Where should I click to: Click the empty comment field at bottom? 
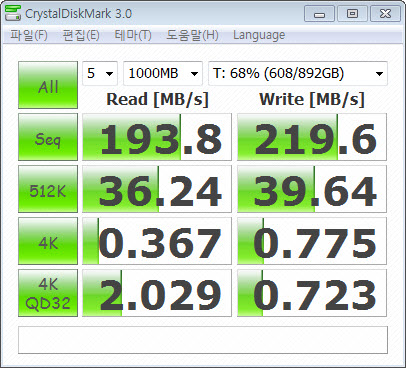[203, 340]
